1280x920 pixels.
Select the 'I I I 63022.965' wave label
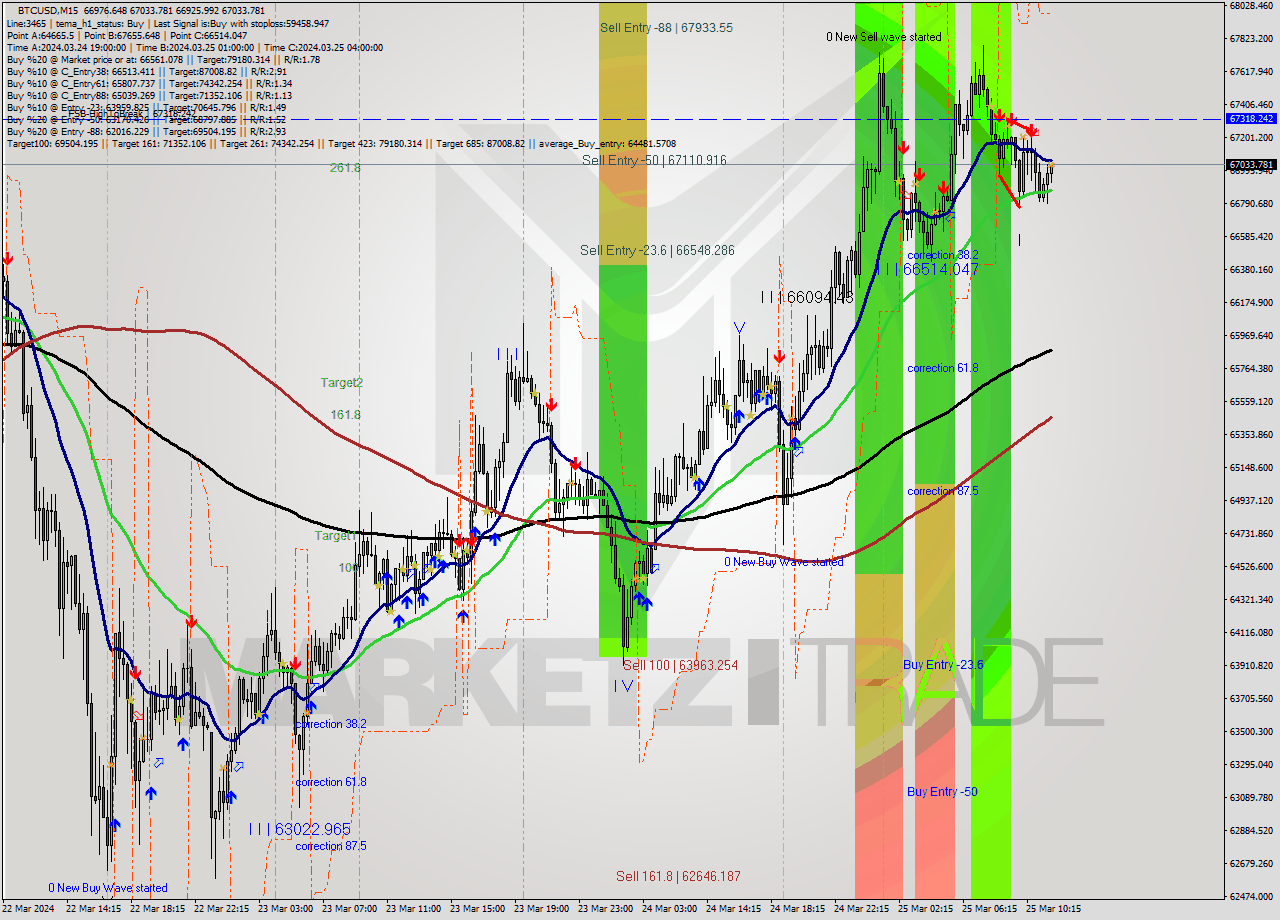point(299,829)
